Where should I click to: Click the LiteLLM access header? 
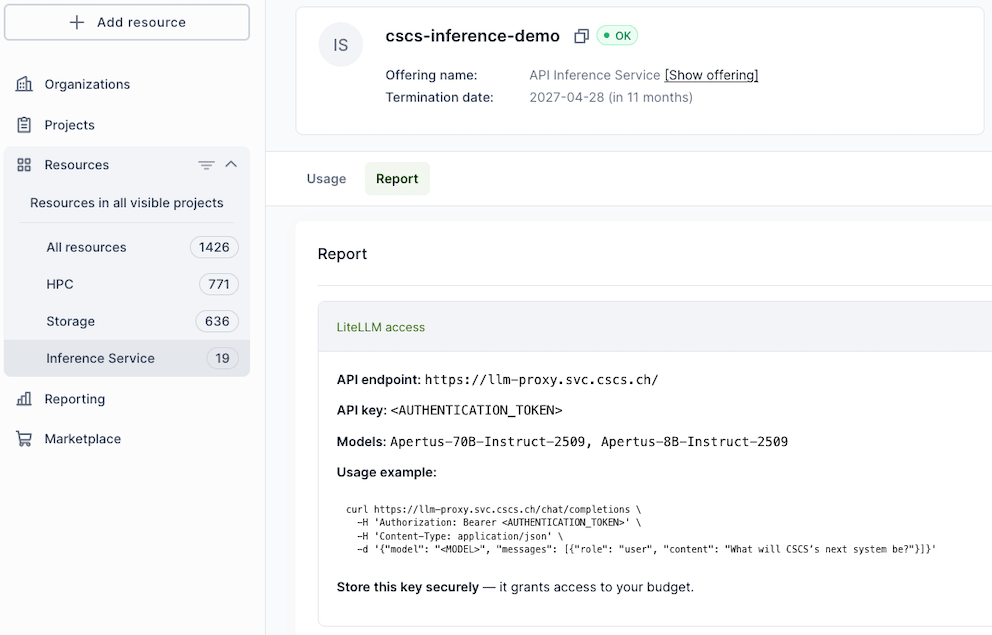click(x=381, y=328)
